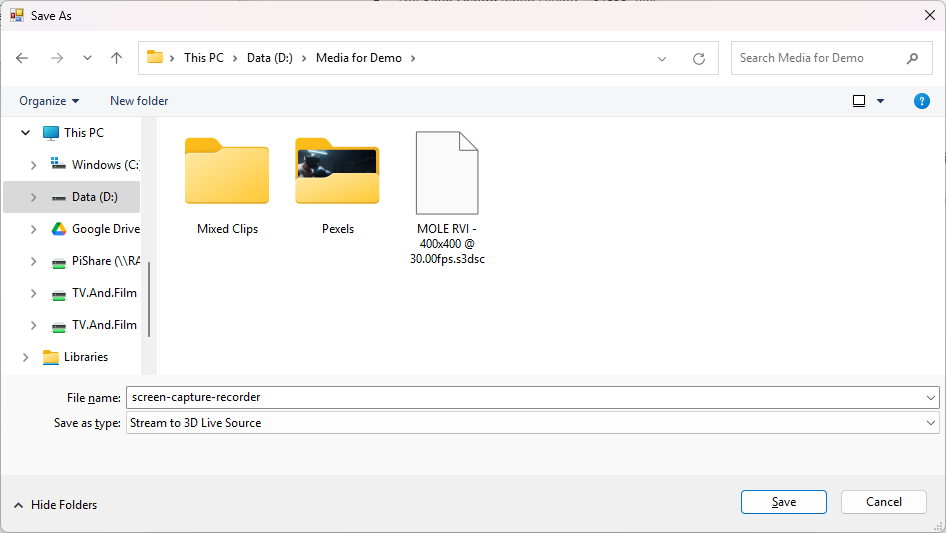Screen dimensions: 946x533
Task: Select Libraries in navigation pane
Action: [75, 357]
